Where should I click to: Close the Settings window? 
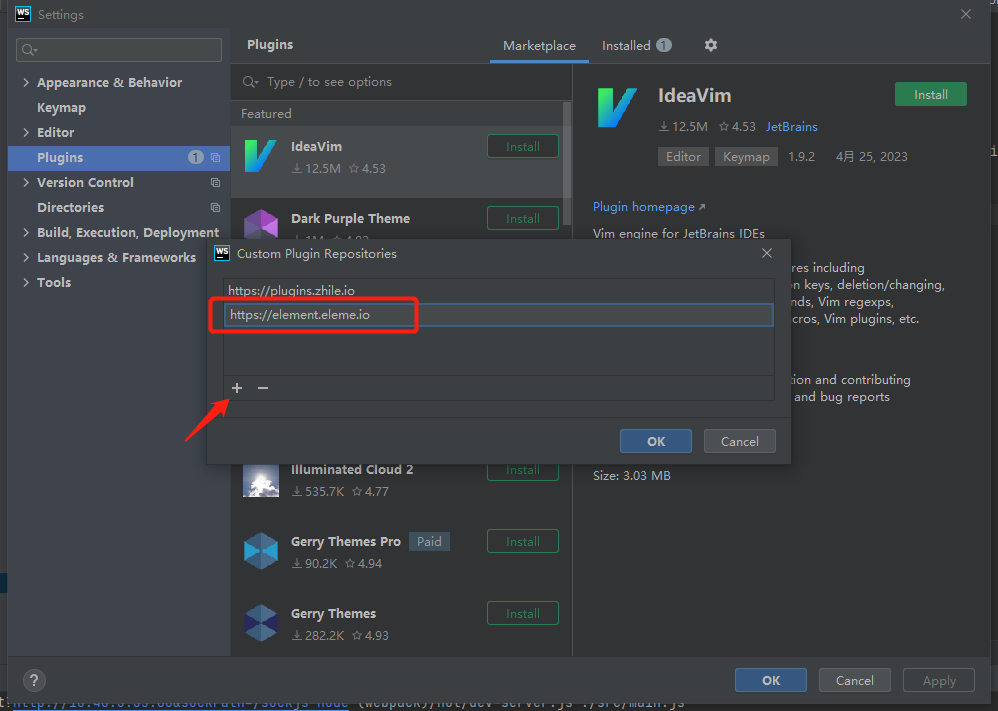point(966,14)
